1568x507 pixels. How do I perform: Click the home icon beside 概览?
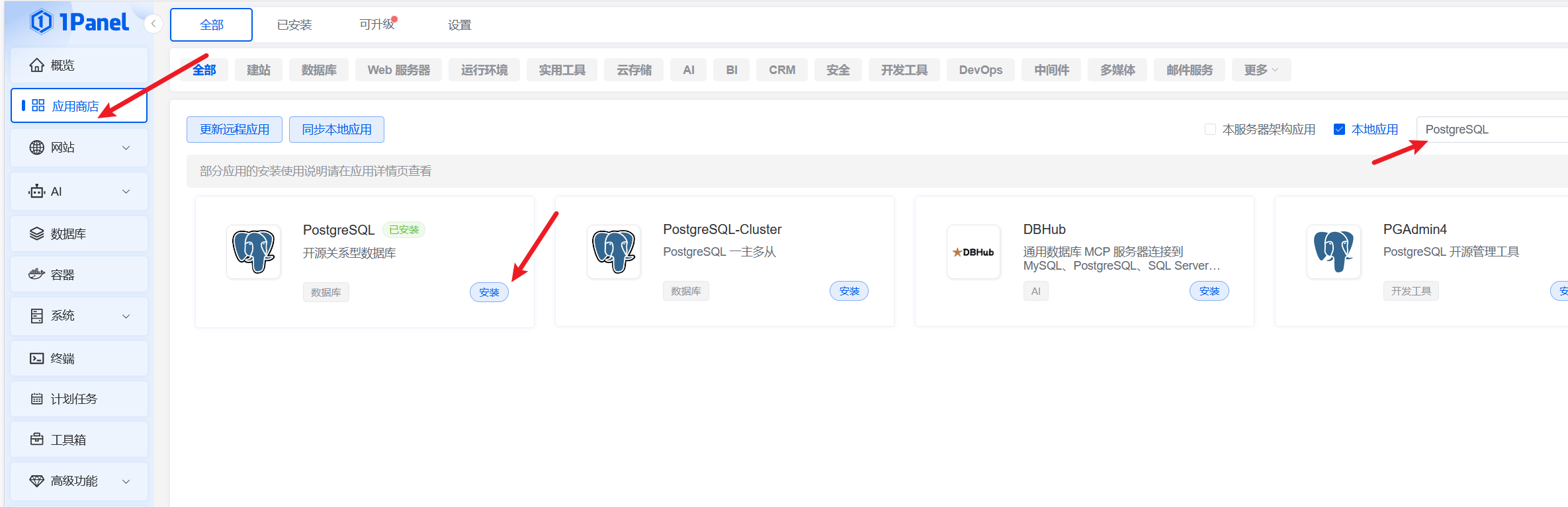[37, 65]
